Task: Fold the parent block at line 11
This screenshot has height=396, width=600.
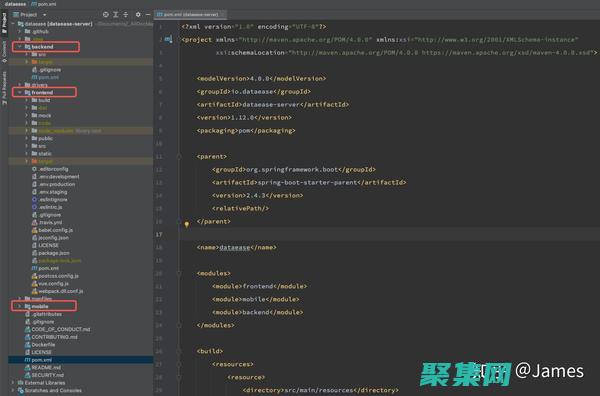Action: click(x=179, y=156)
